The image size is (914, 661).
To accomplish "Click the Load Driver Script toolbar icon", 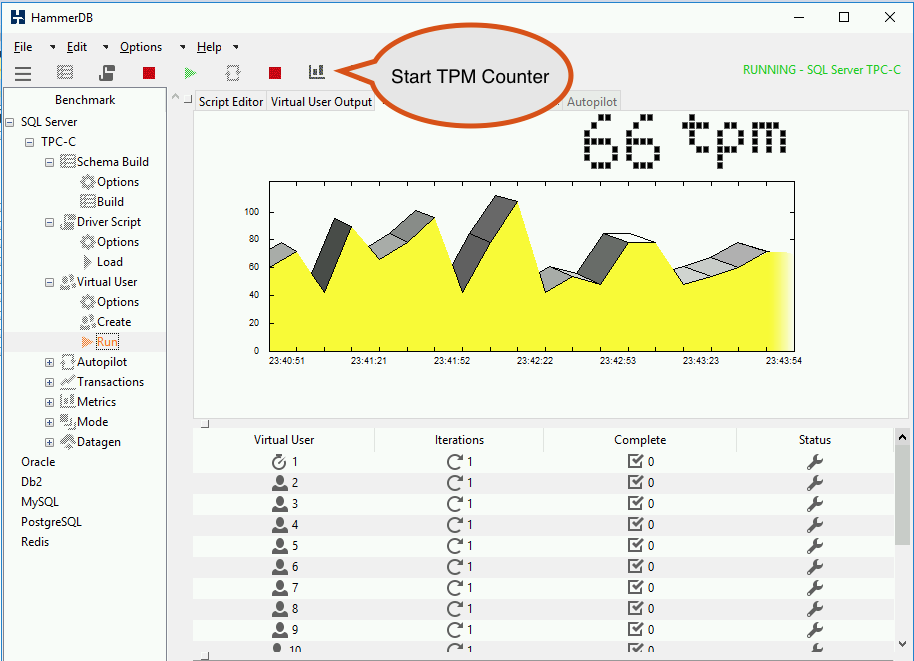I will click(107, 73).
